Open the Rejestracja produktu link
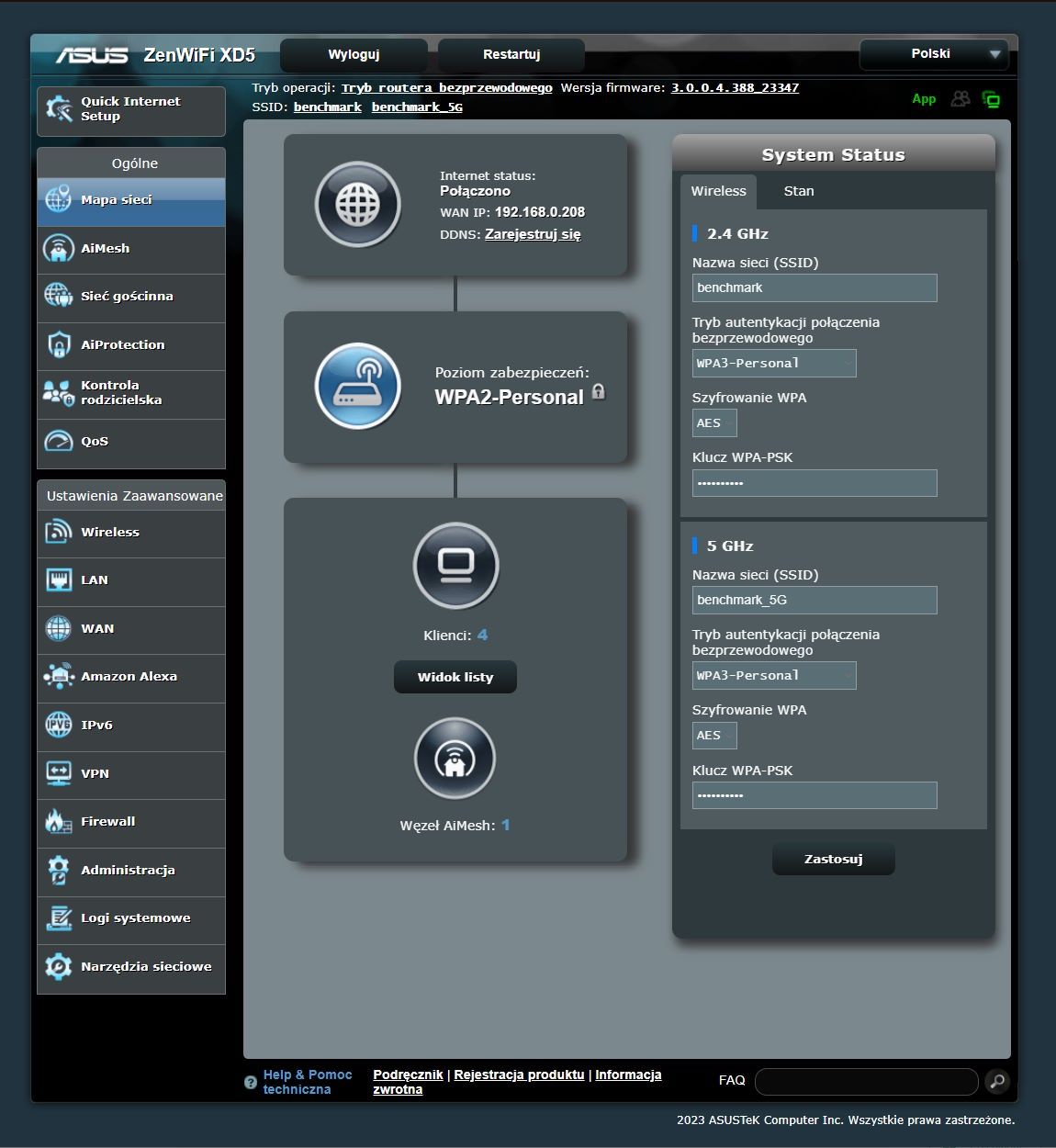 (519, 1075)
